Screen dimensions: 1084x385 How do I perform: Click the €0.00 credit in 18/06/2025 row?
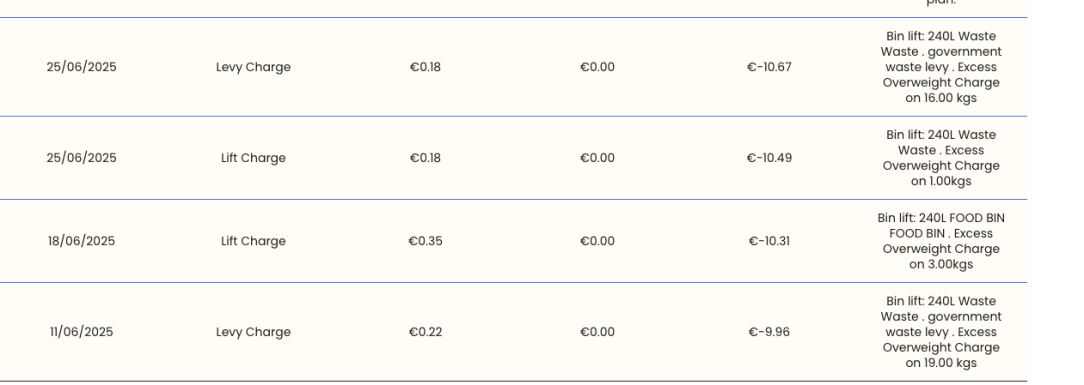pyautogui.click(x=597, y=241)
